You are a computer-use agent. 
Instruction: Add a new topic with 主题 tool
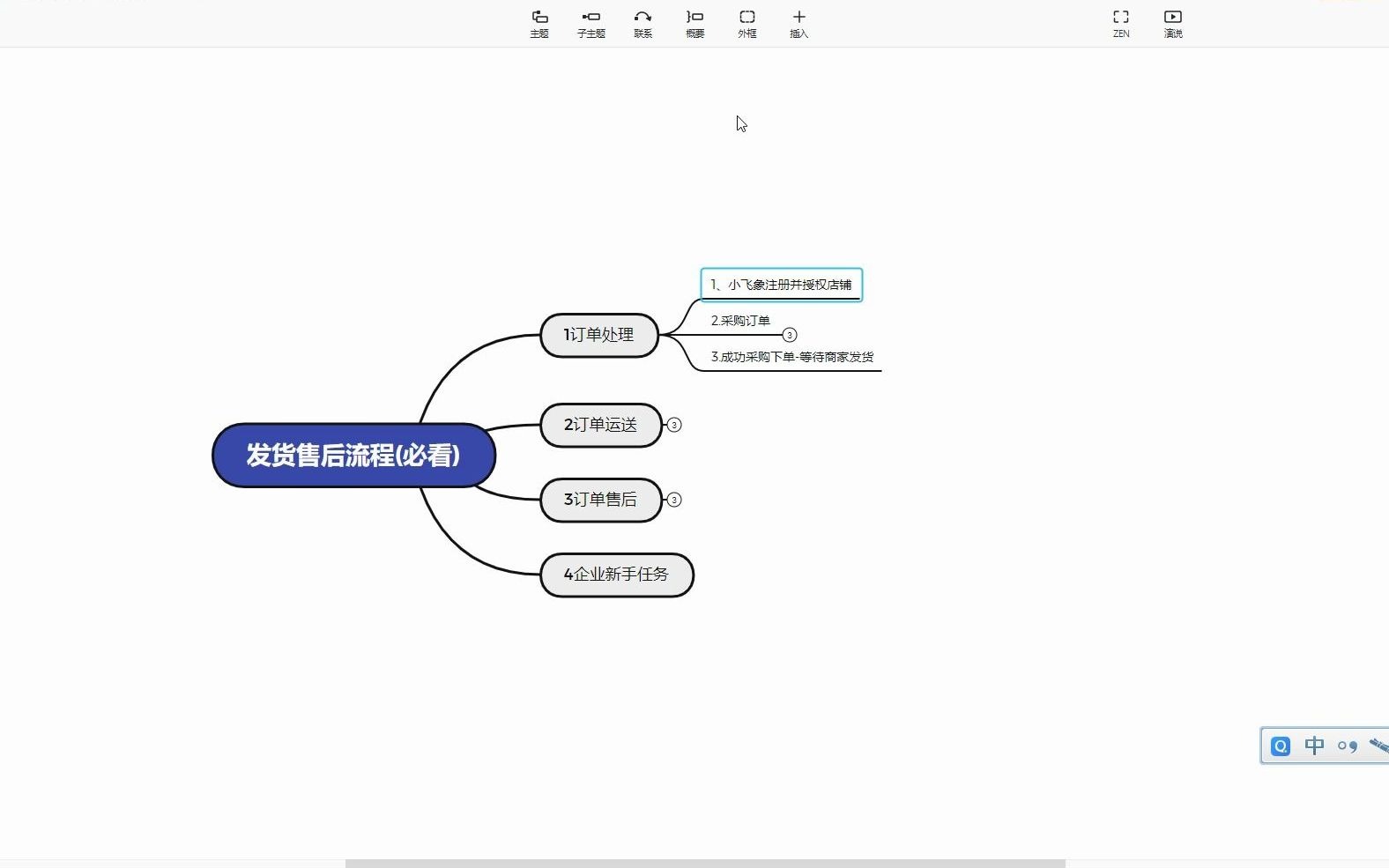tap(539, 24)
